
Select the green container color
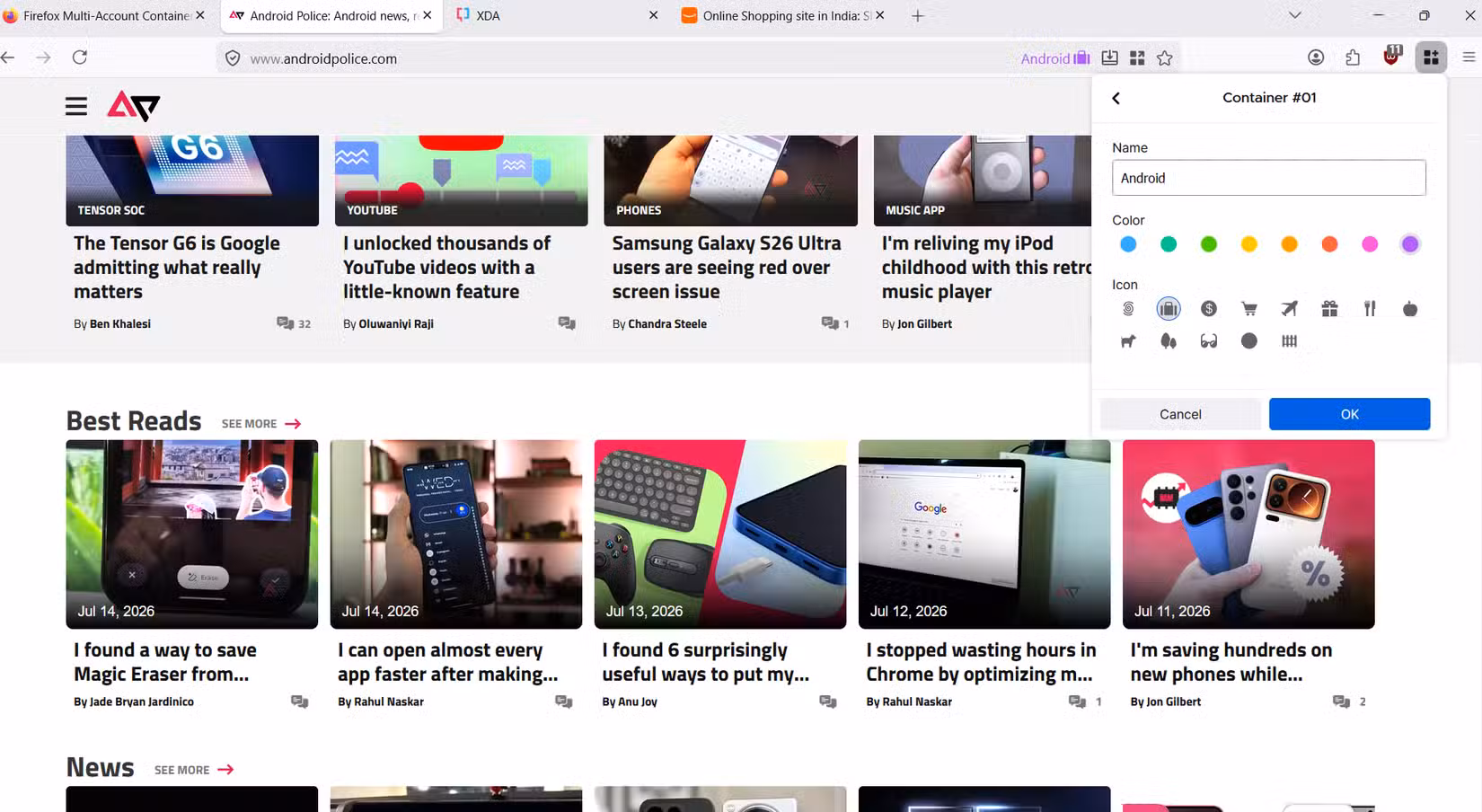(1209, 244)
